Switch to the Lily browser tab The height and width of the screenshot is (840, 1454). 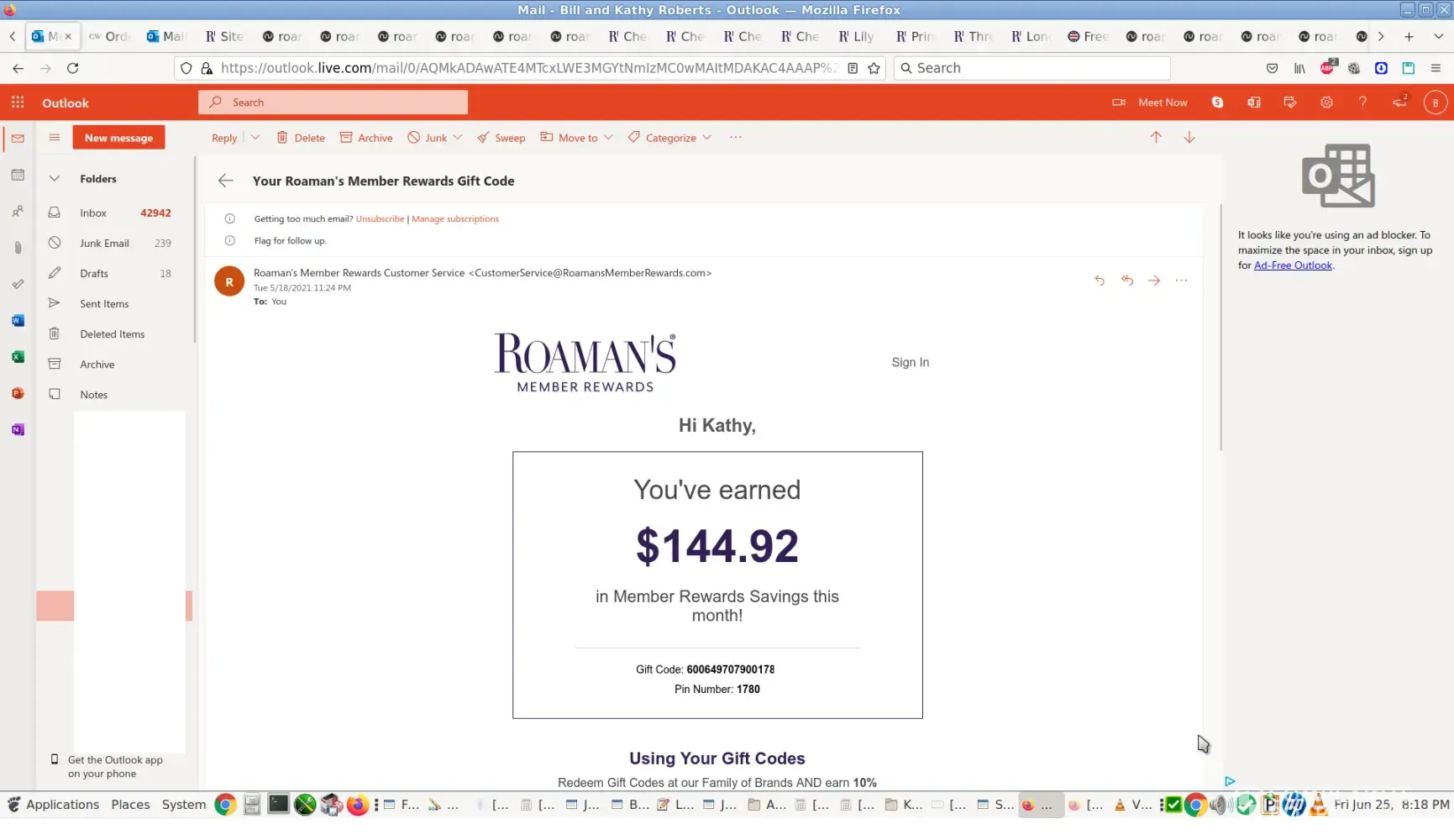[x=856, y=36]
